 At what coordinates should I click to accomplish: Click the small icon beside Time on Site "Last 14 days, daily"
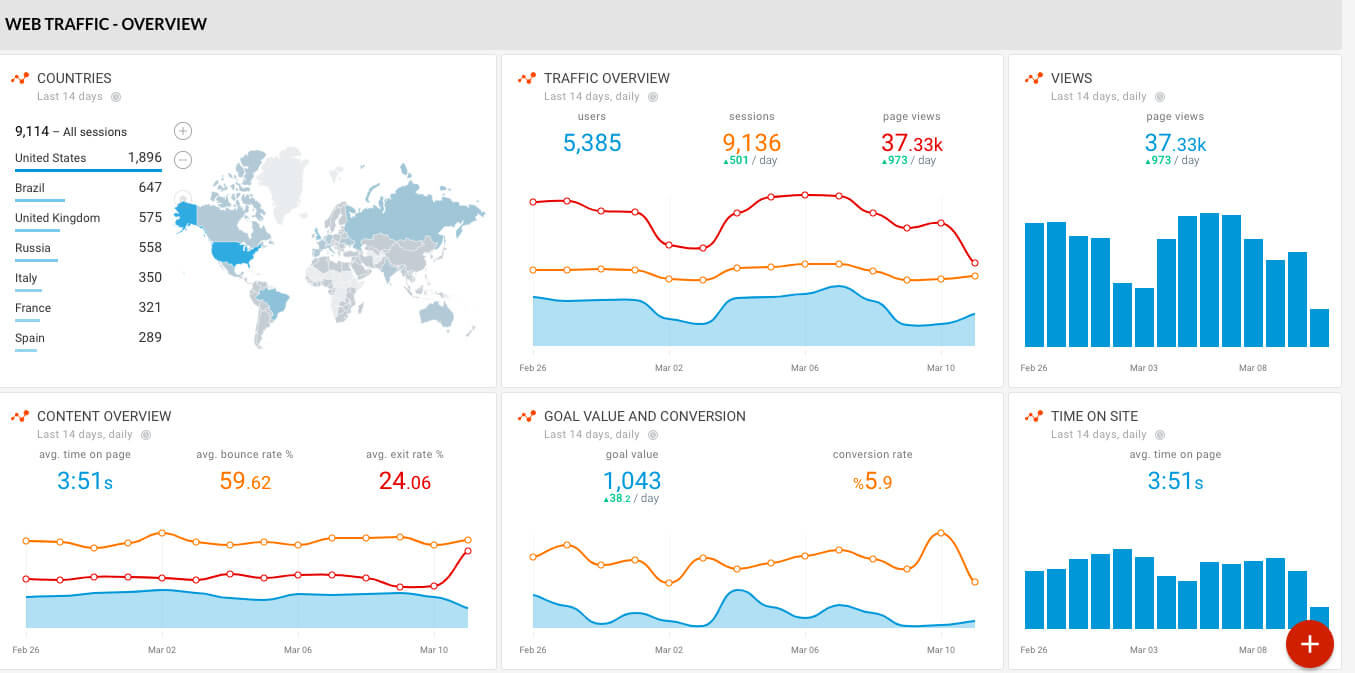coord(1160,435)
